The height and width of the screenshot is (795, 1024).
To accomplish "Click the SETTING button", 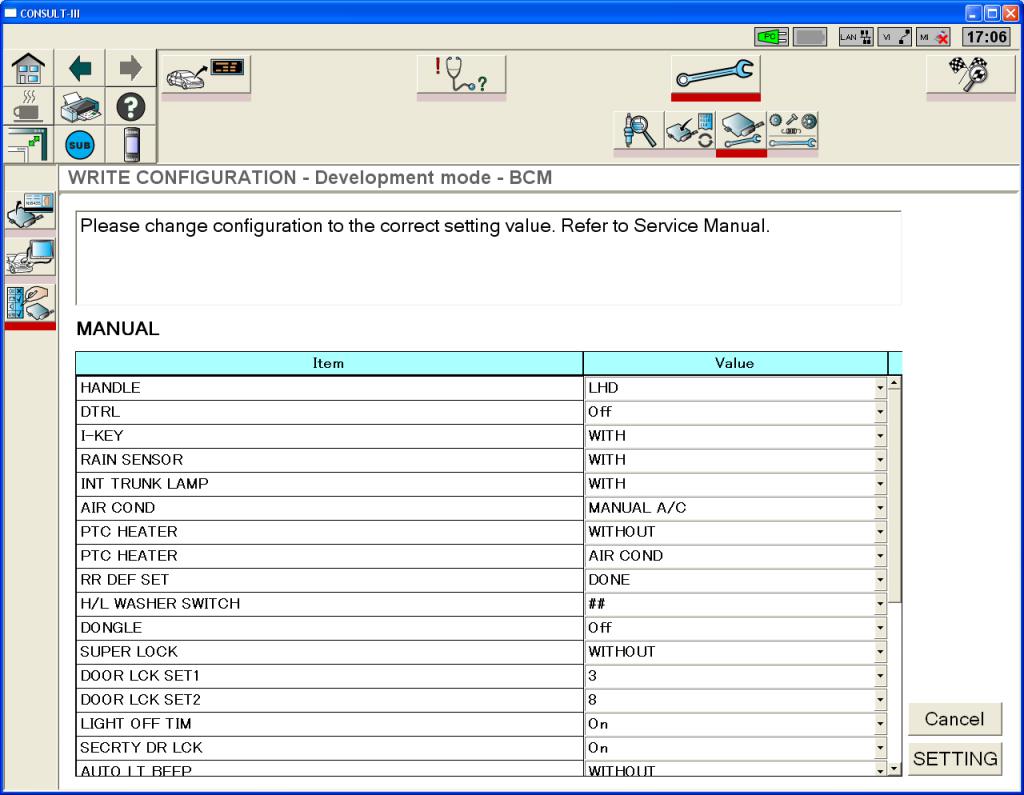I will [954, 759].
